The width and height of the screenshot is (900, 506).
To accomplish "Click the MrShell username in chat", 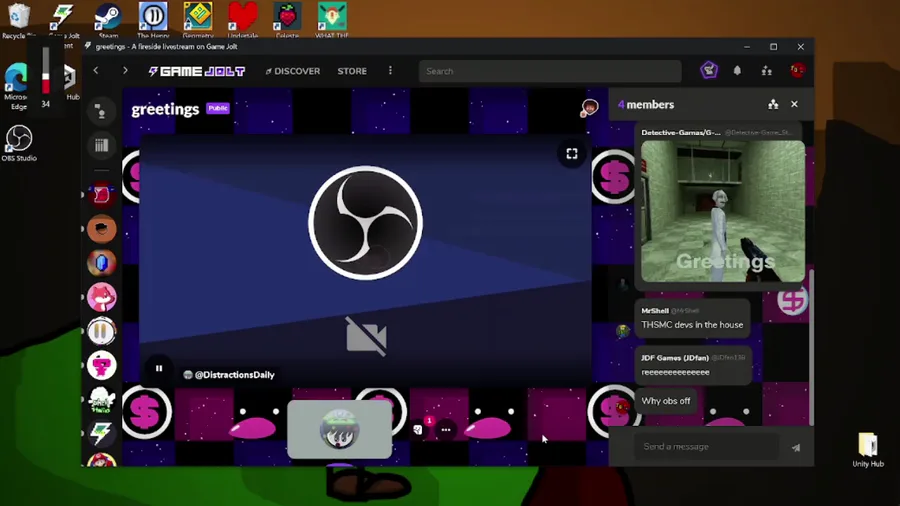I will (655, 310).
